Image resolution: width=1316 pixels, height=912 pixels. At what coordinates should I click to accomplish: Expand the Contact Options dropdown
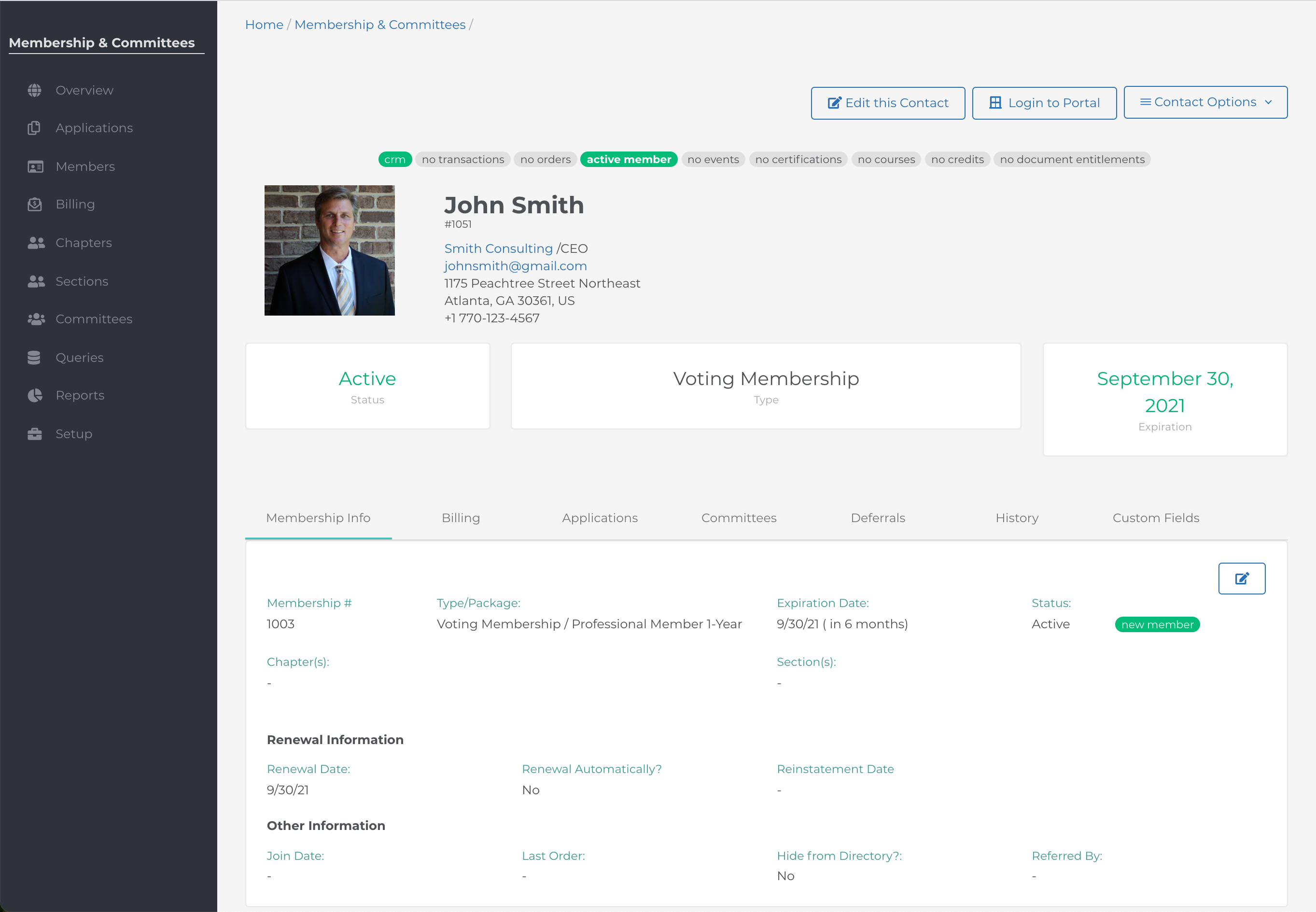click(1205, 102)
